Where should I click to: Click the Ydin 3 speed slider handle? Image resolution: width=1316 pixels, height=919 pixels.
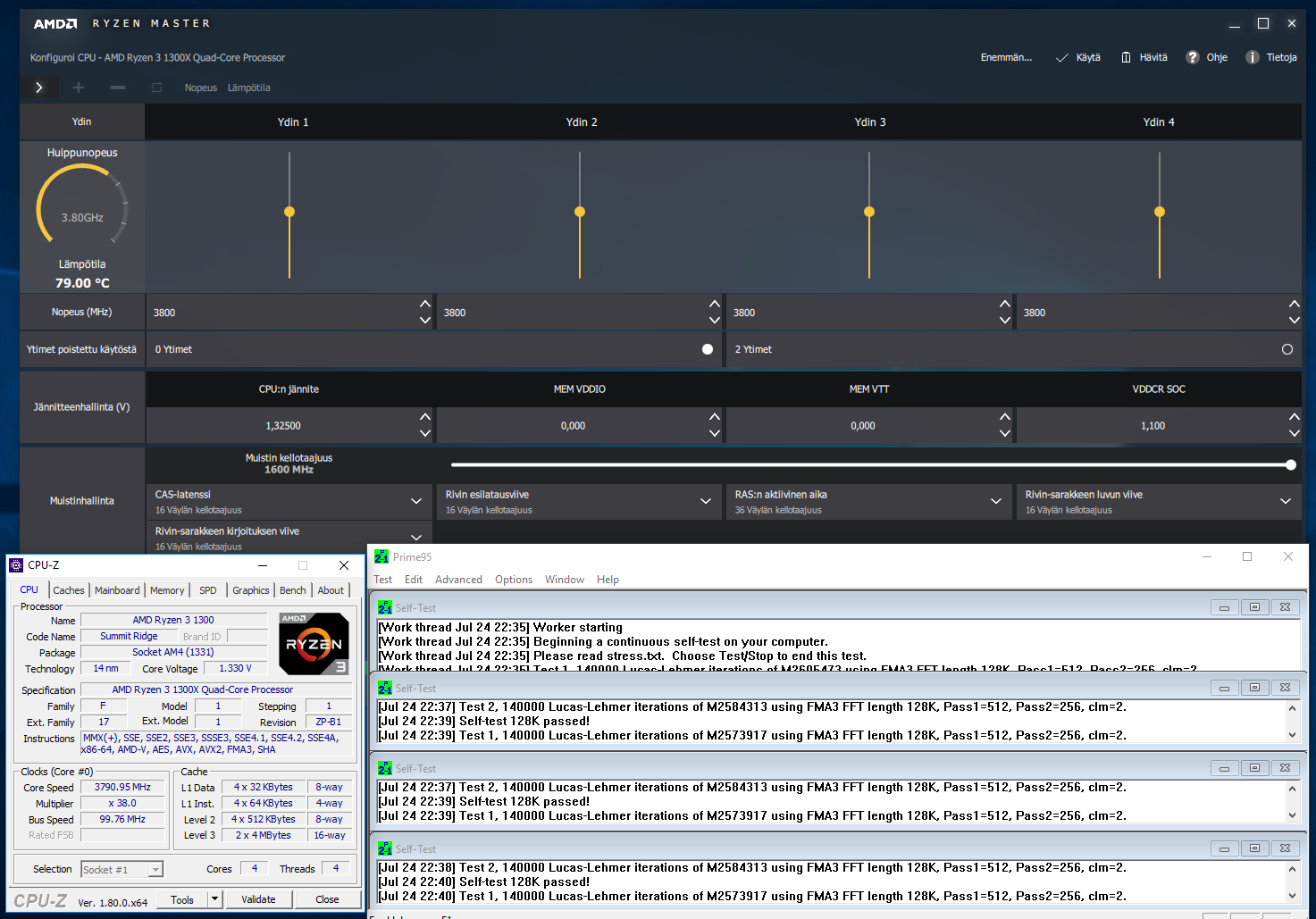(x=869, y=212)
